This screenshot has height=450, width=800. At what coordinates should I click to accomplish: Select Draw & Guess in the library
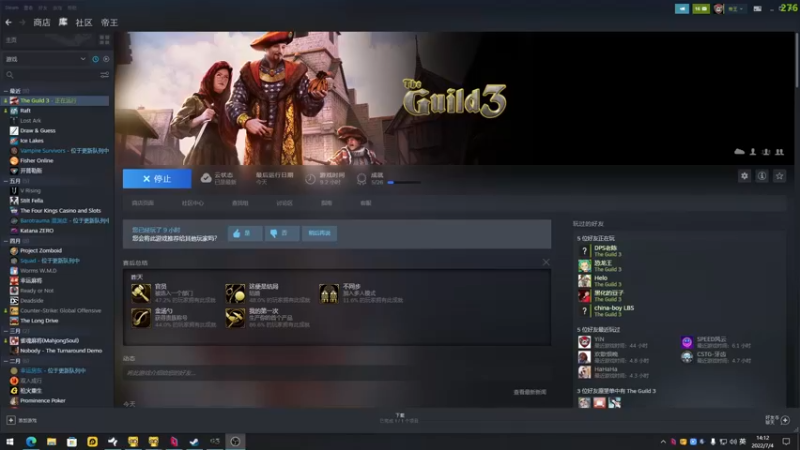(x=38, y=131)
